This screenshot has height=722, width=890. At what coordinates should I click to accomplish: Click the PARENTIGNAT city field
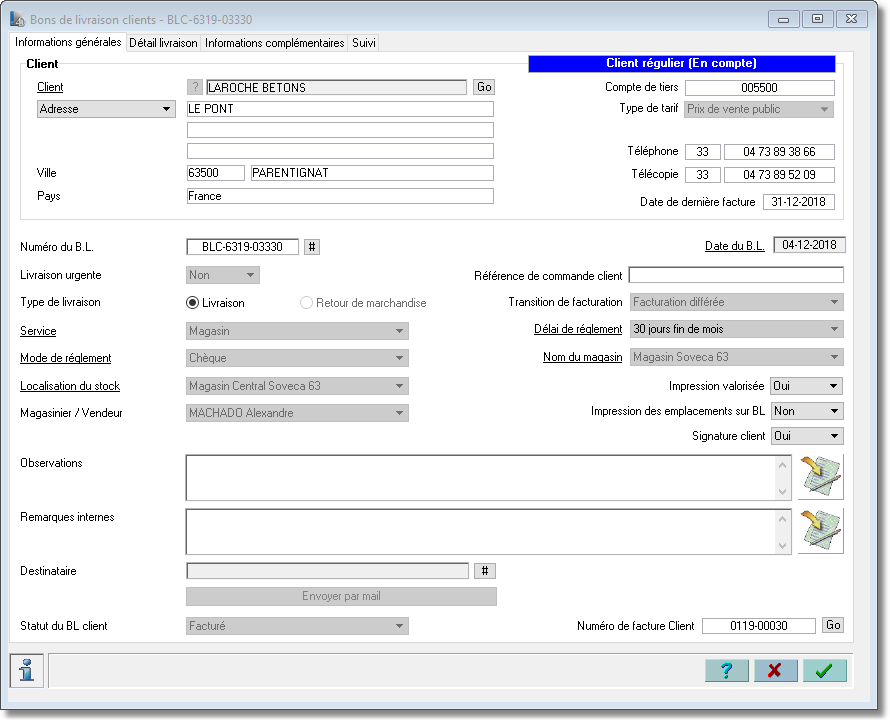click(372, 173)
